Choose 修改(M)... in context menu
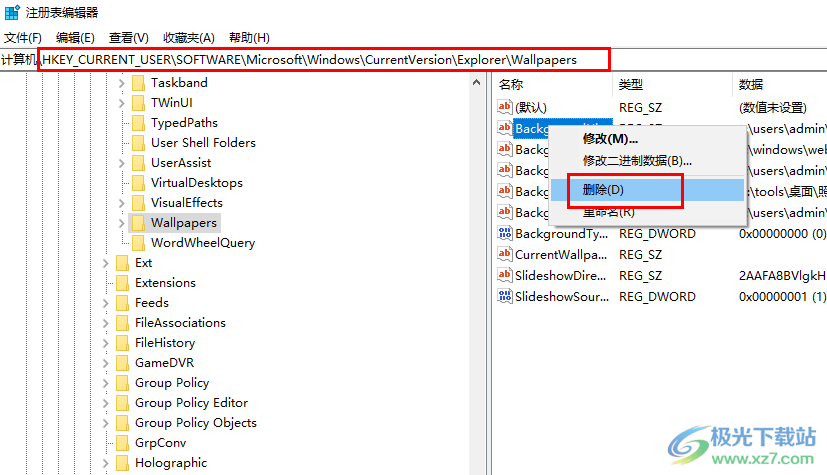The width and height of the screenshot is (827, 475). (610, 139)
